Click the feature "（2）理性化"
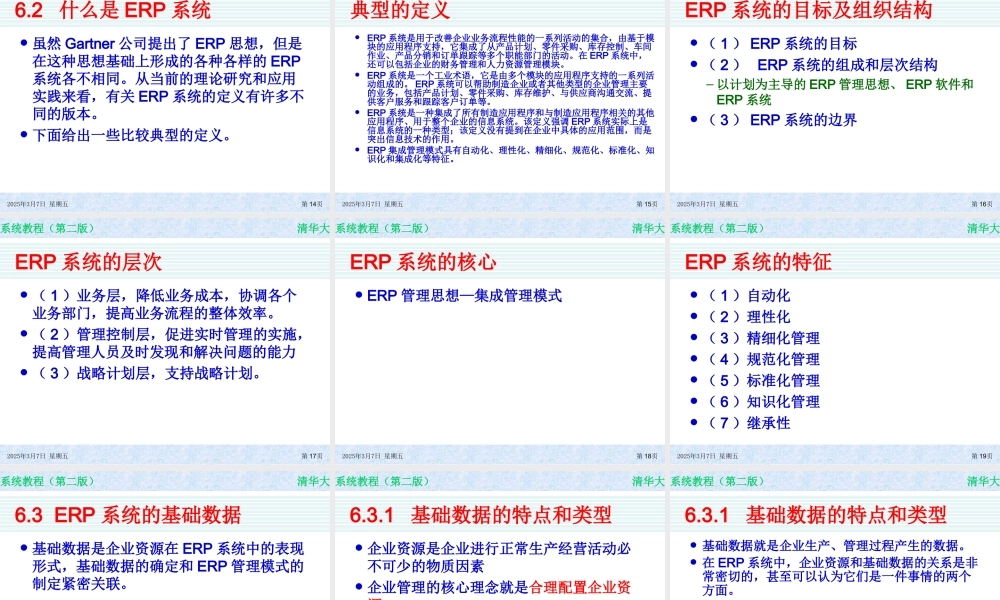This screenshot has width=1000, height=600. point(747,316)
